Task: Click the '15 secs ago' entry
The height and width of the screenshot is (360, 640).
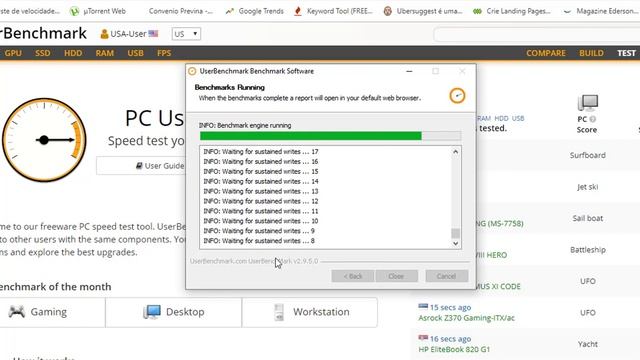Action: [x=450, y=307]
